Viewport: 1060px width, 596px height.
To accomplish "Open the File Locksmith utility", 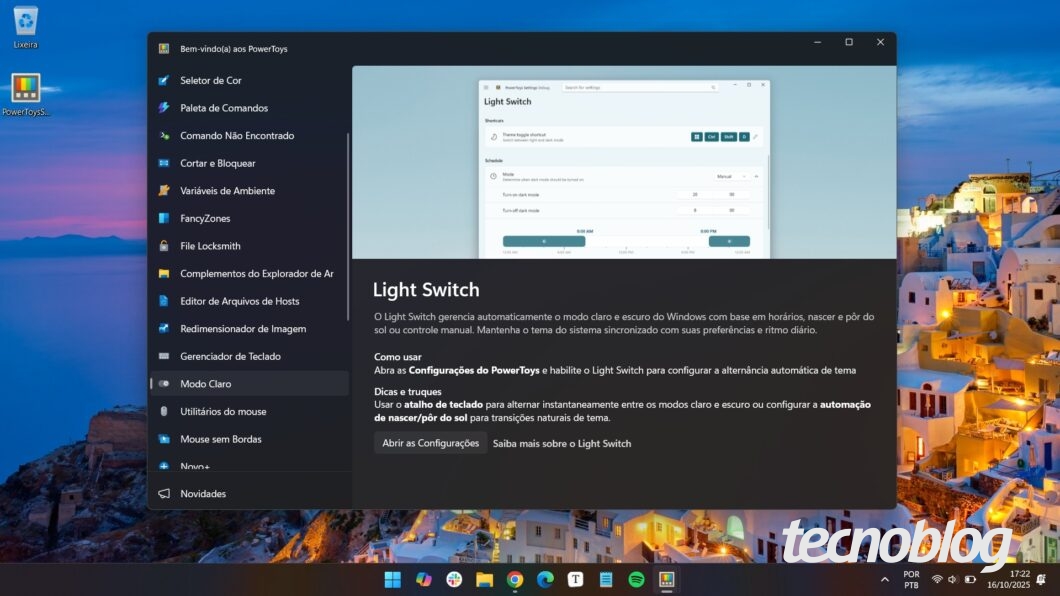I will tap(207, 245).
